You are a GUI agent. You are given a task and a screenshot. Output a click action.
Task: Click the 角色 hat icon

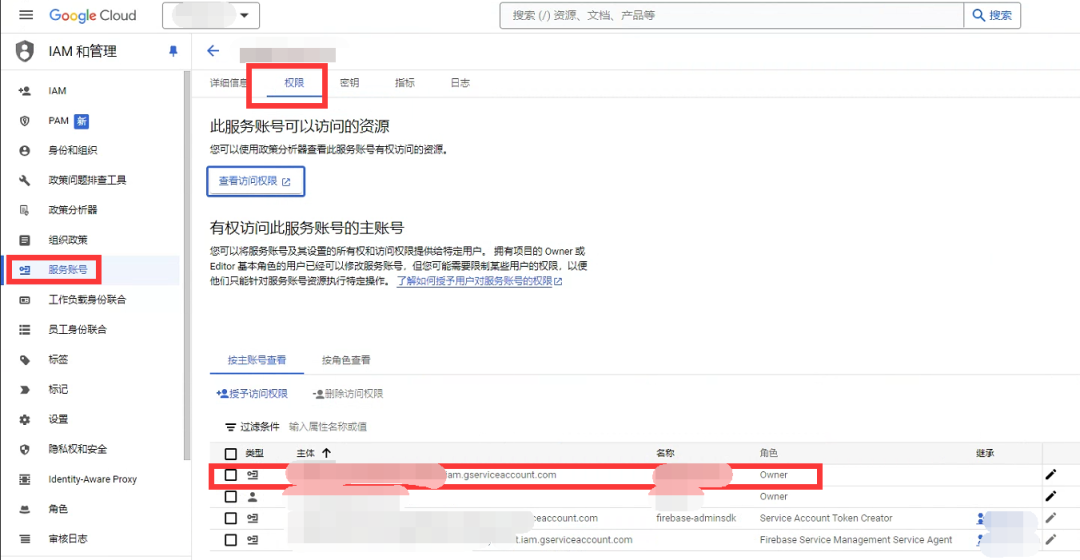25,510
